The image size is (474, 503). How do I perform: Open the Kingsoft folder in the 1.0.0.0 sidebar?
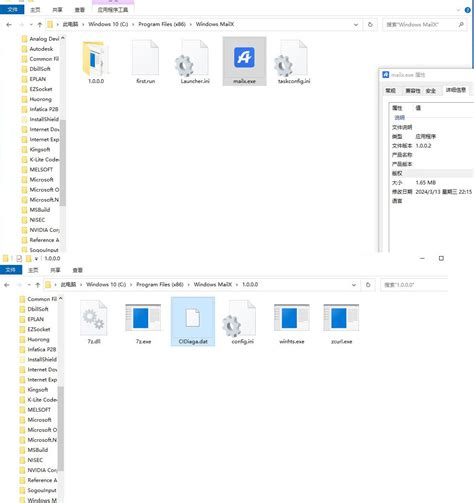click(34, 389)
